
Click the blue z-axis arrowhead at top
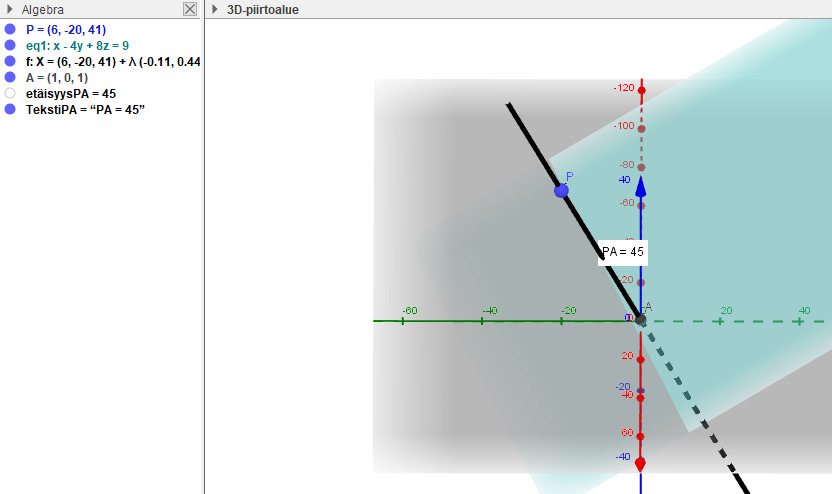click(x=641, y=186)
